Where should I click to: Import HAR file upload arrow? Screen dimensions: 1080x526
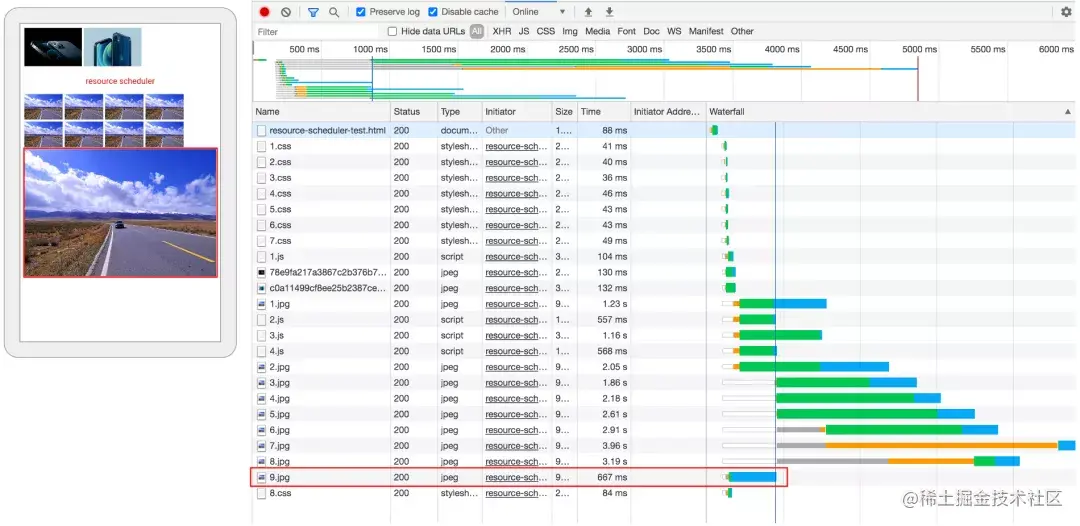click(588, 12)
